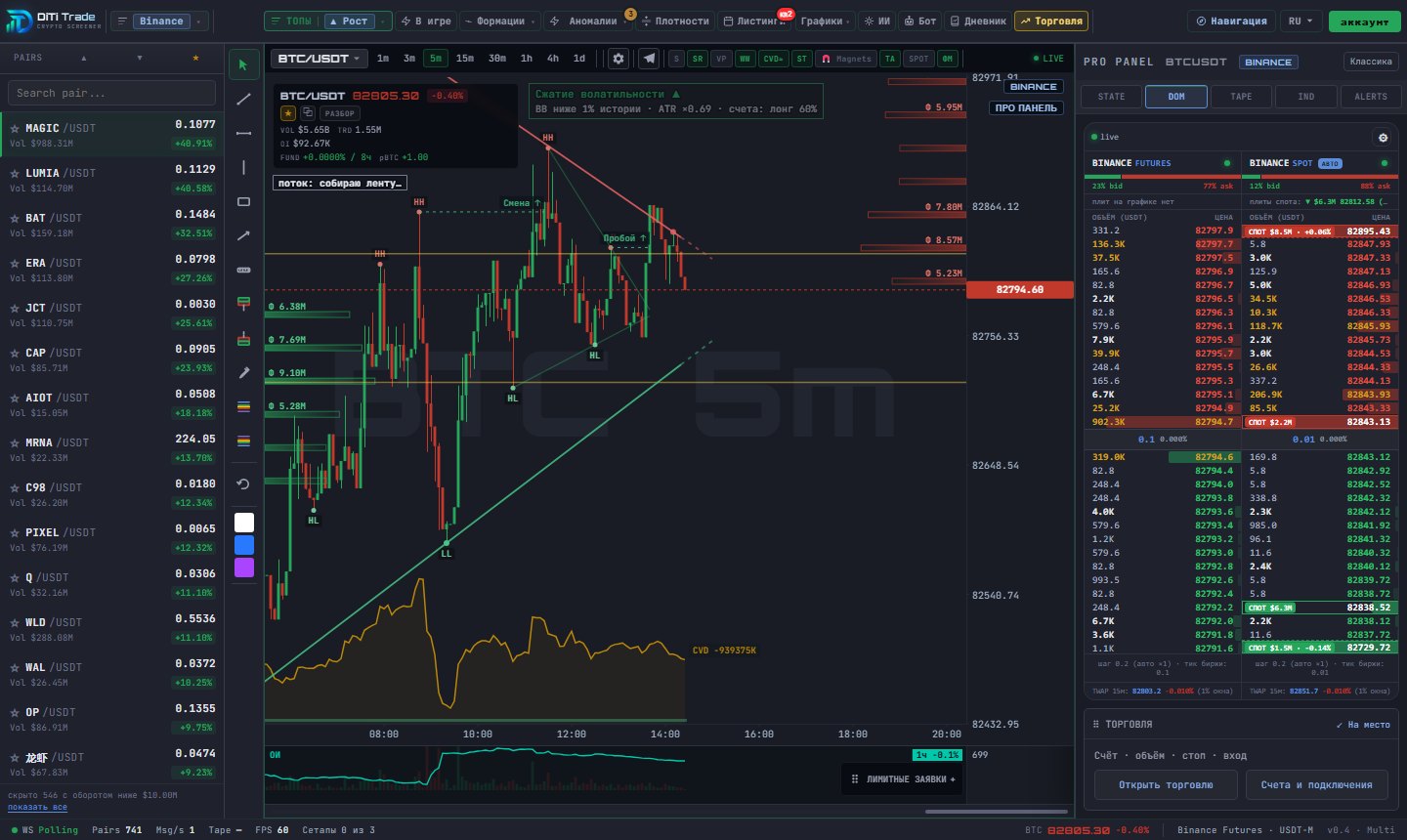Toggle the VP volume profile overlay
1407x840 pixels.
pyautogui.click(x=721, y=59)
